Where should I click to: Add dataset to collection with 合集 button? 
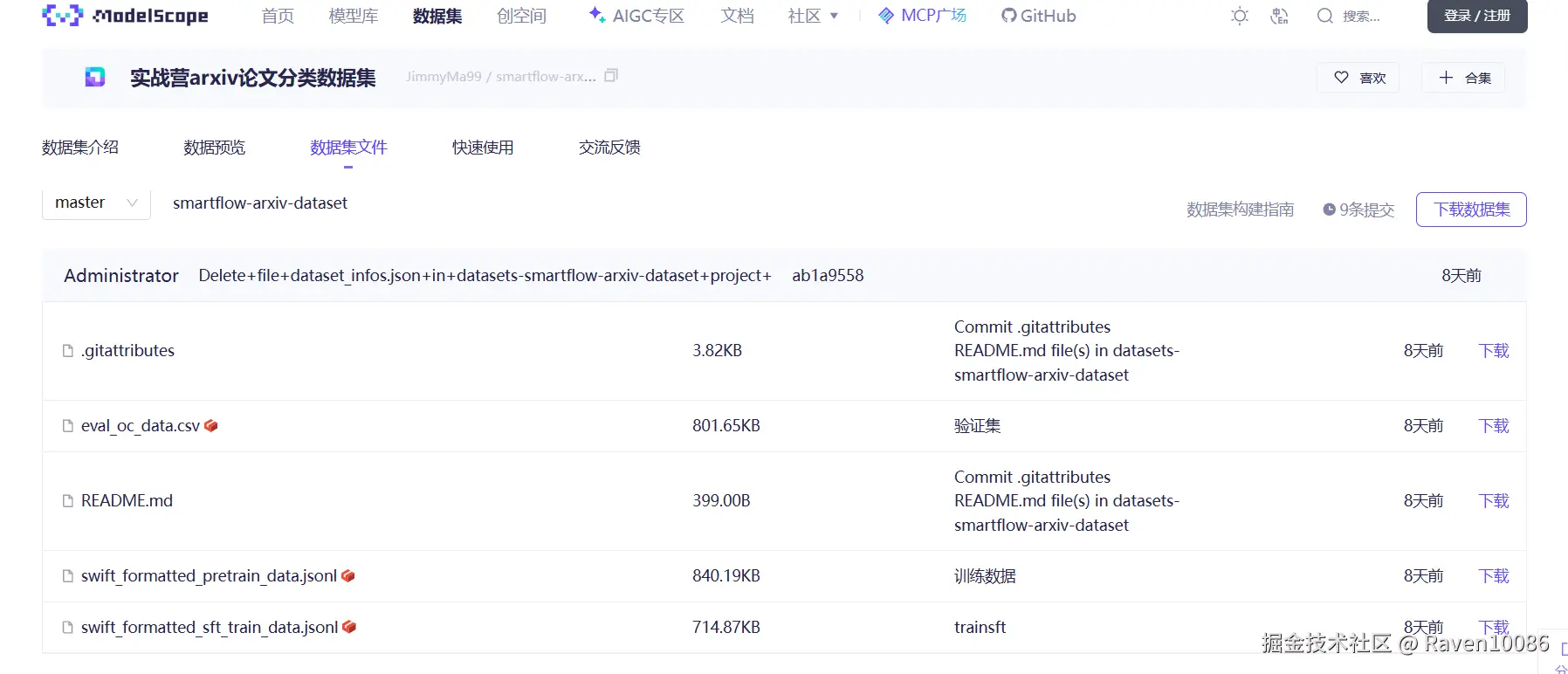point(1464,78)
